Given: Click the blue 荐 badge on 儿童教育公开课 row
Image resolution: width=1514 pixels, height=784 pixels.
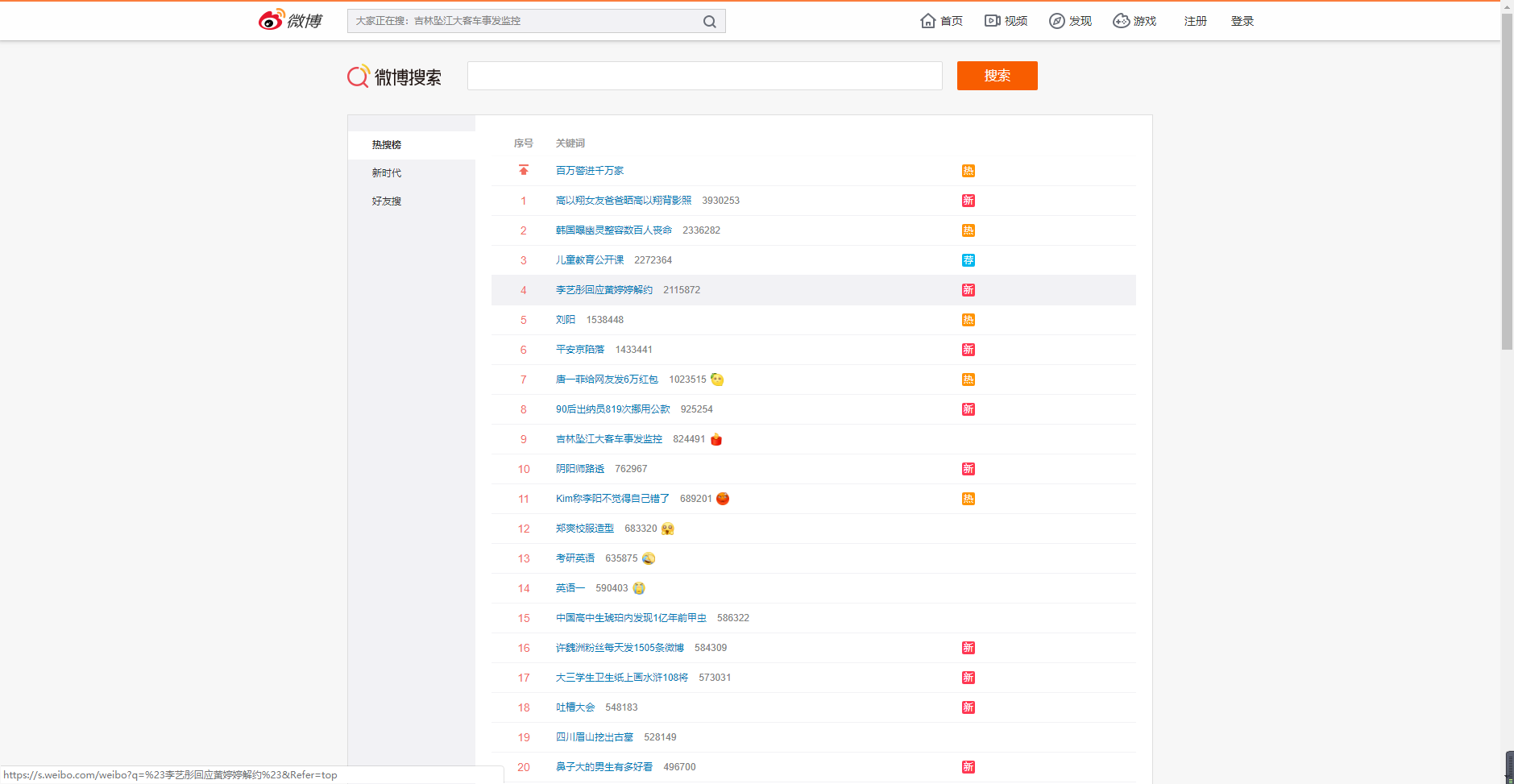Looking at the screenshot, I should [969, 260].
